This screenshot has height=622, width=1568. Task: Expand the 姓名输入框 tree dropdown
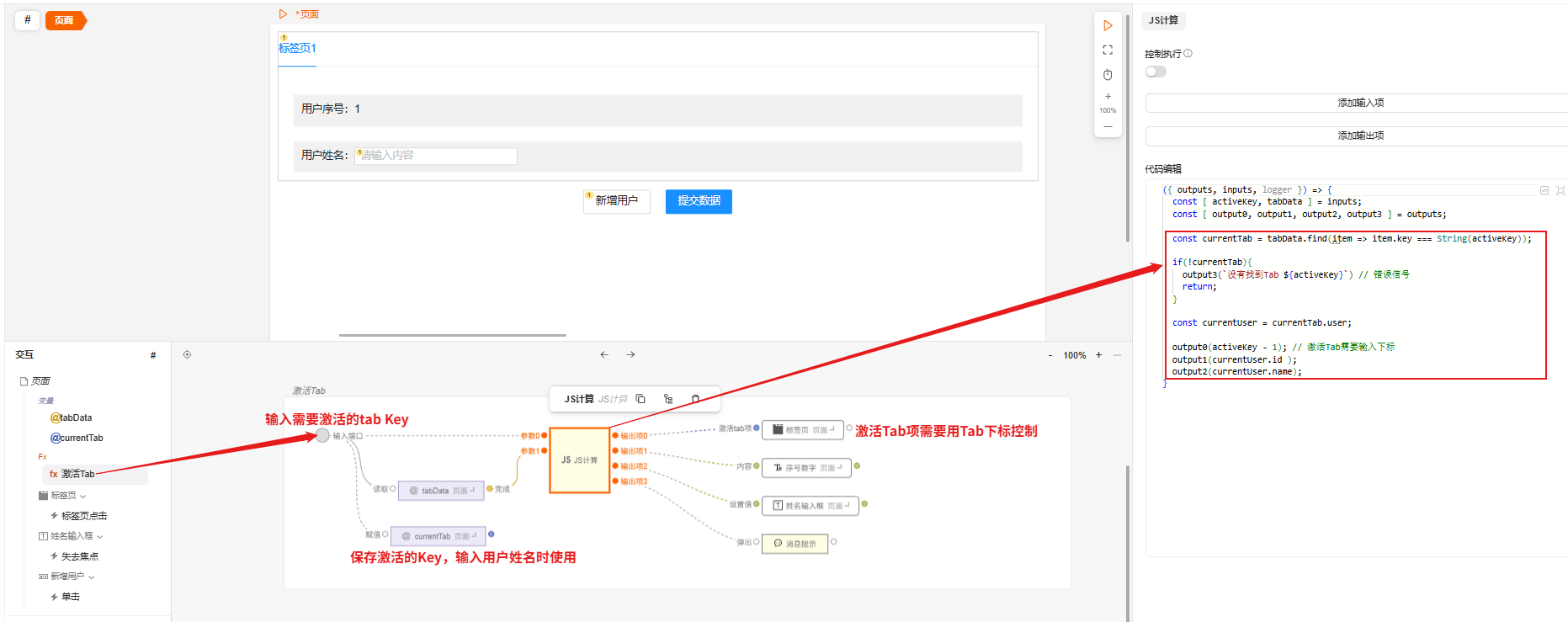[x=100, y=537]
